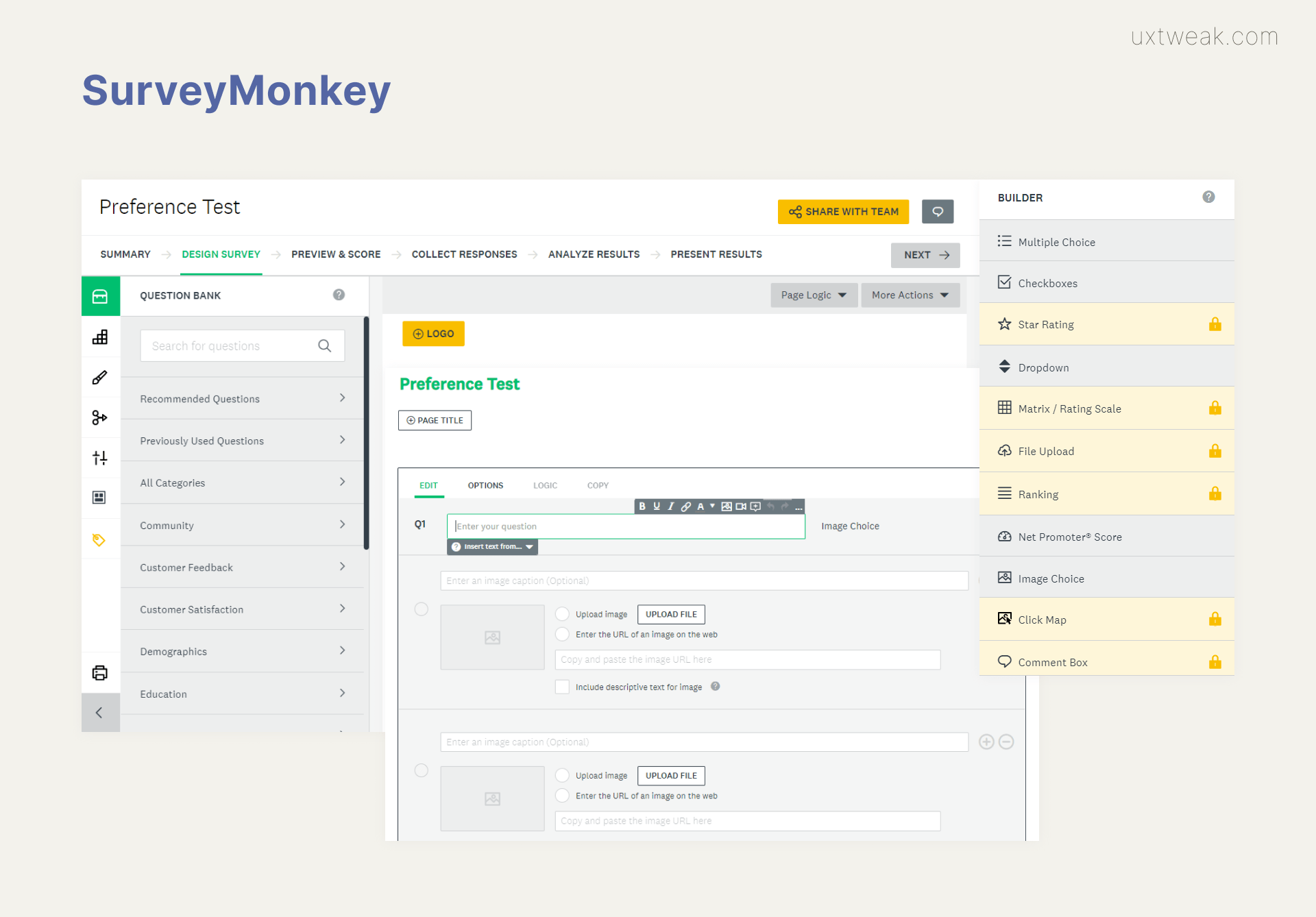This screenshot has width=1316, height=917.
Task: Select the first image choice radio button
Action: 422,609
